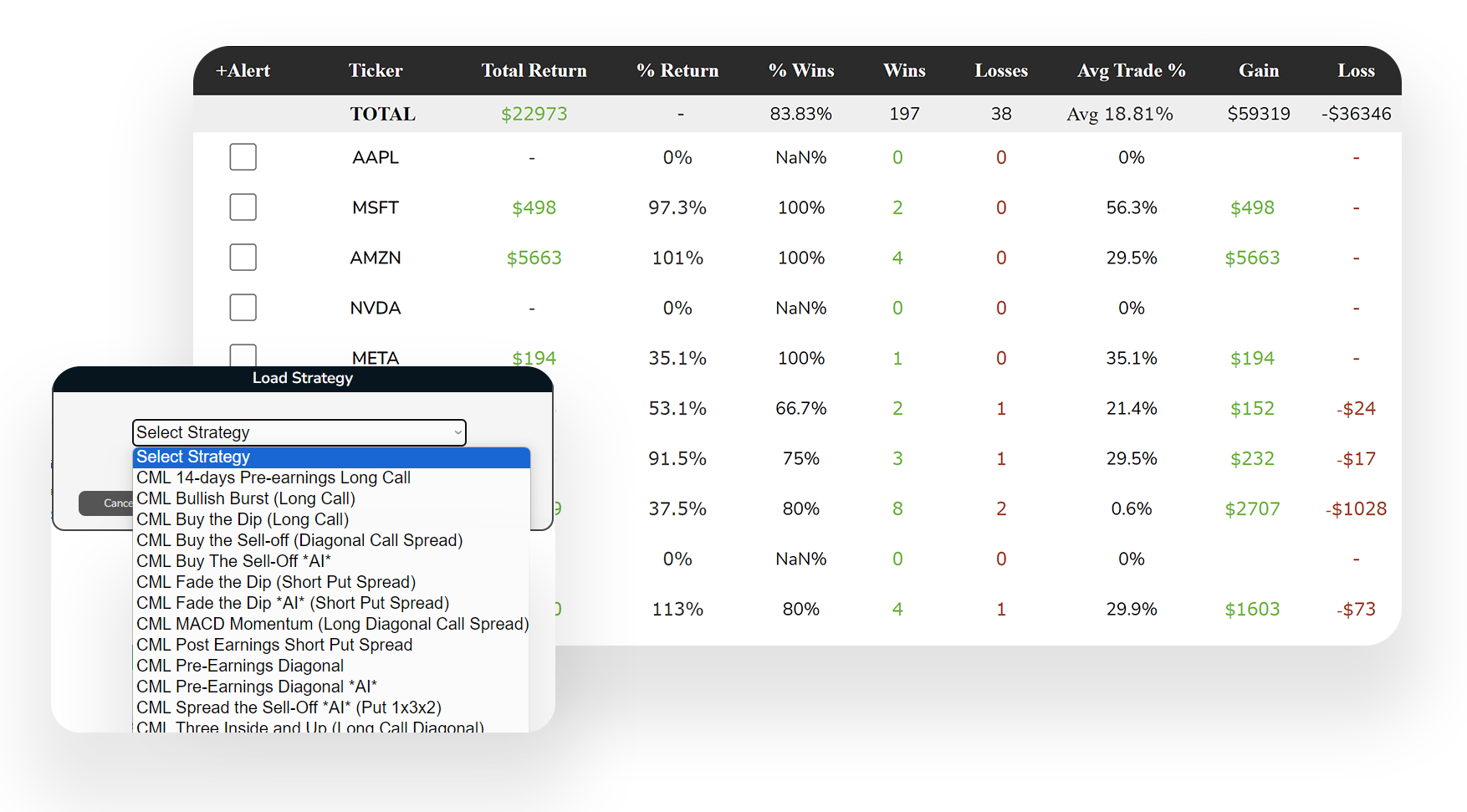1467x812 pixels.
Task: Select CML 14-days Pre-earnings Long Call
Action: point(331,478)
